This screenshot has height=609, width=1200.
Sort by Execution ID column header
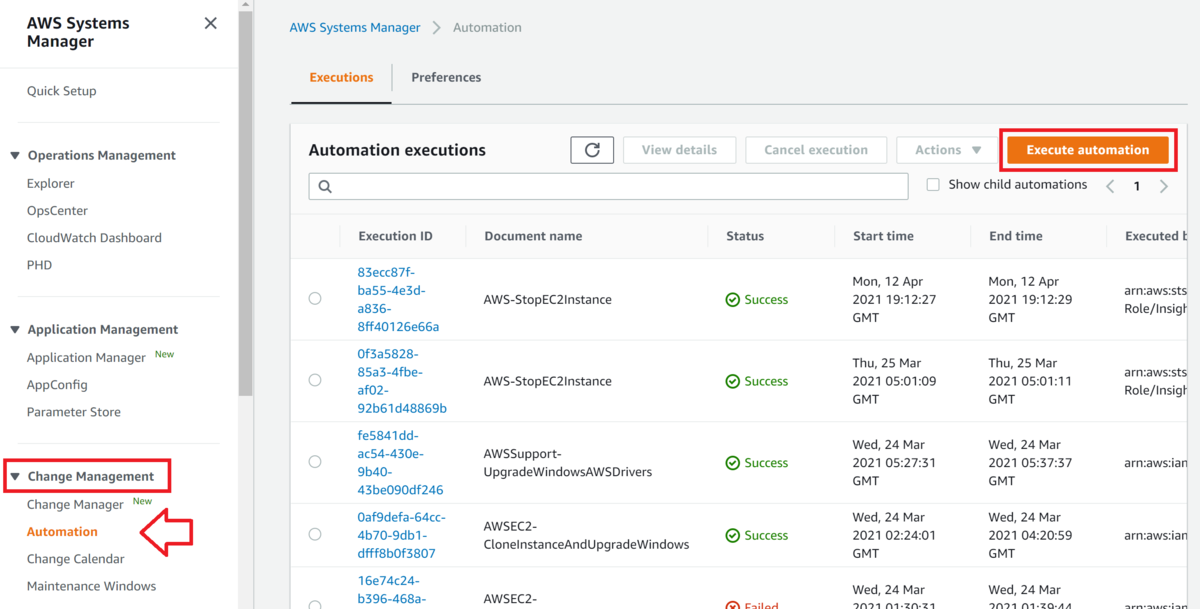(395, 236)
